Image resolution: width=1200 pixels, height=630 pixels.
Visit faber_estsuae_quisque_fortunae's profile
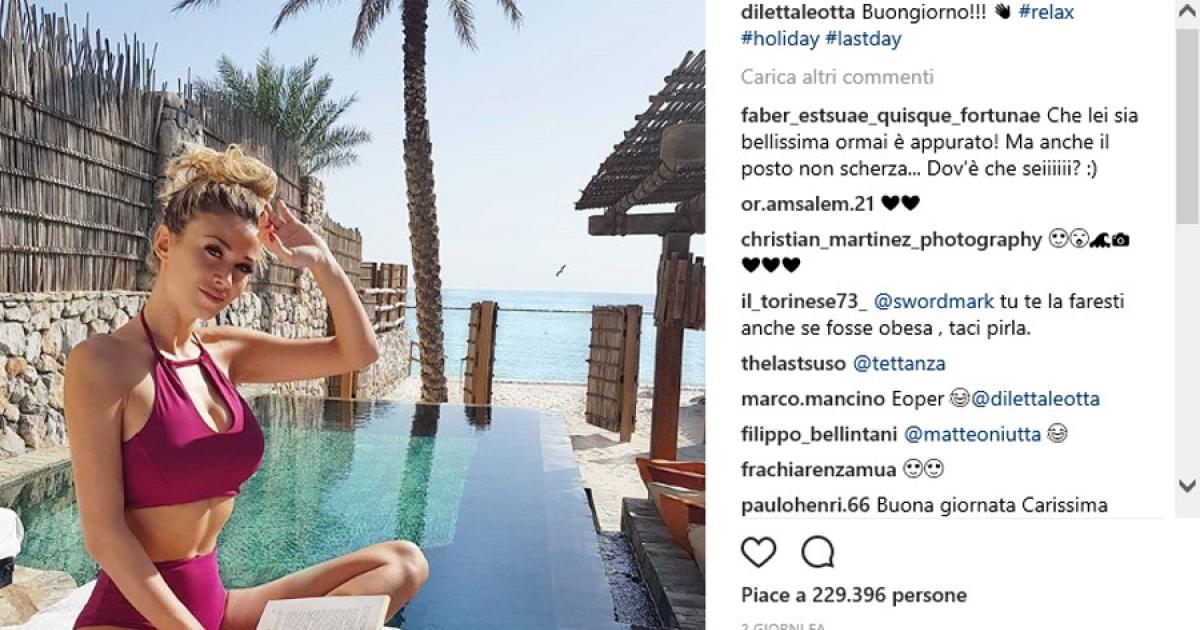coord(891,115)
